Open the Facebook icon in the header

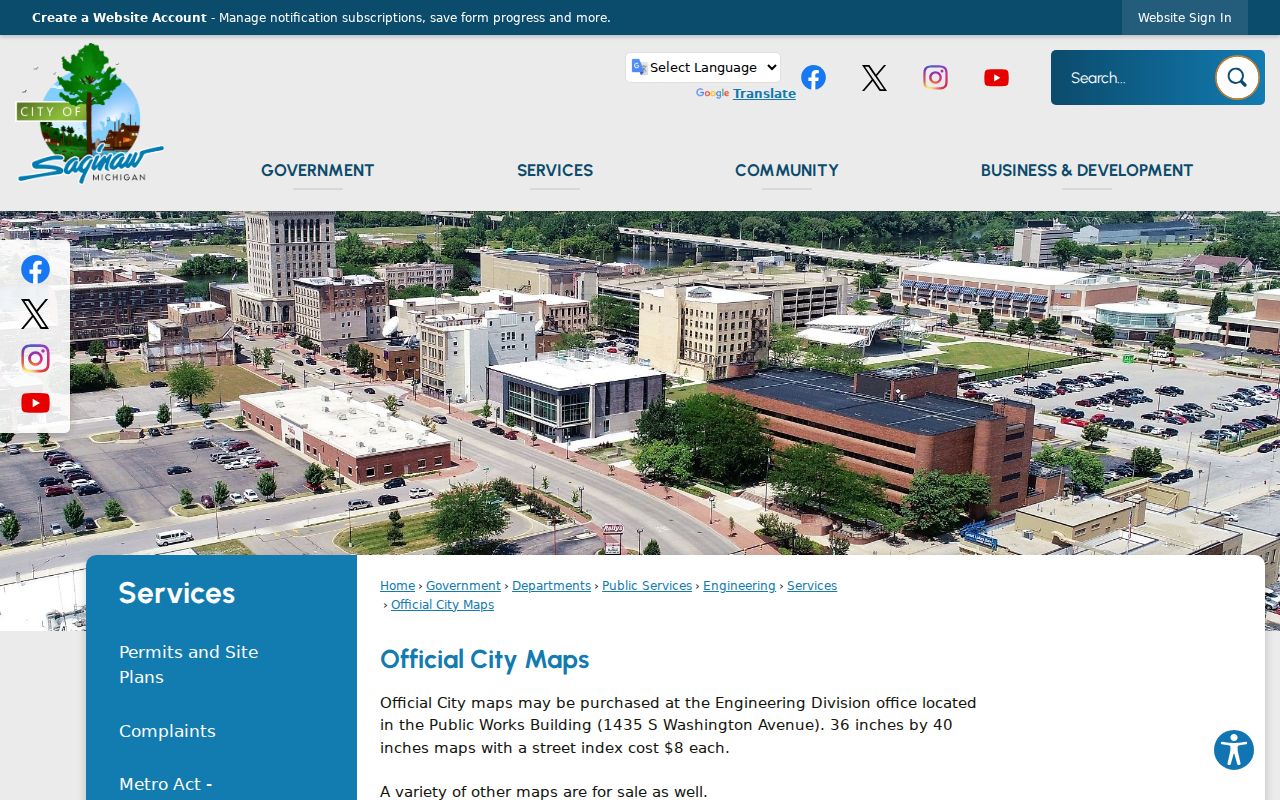pyautogui.click(x=813, y=78)
